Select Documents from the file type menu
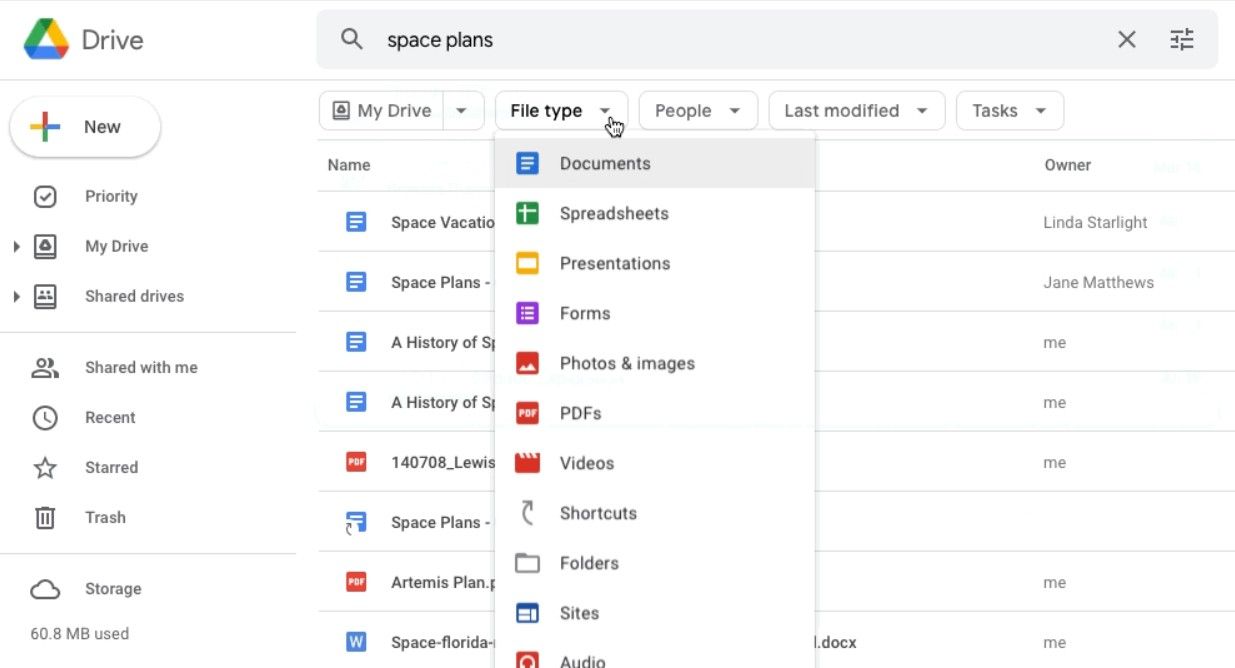Viewport: 1235px width, 668px height. click(x=605, y=163)
